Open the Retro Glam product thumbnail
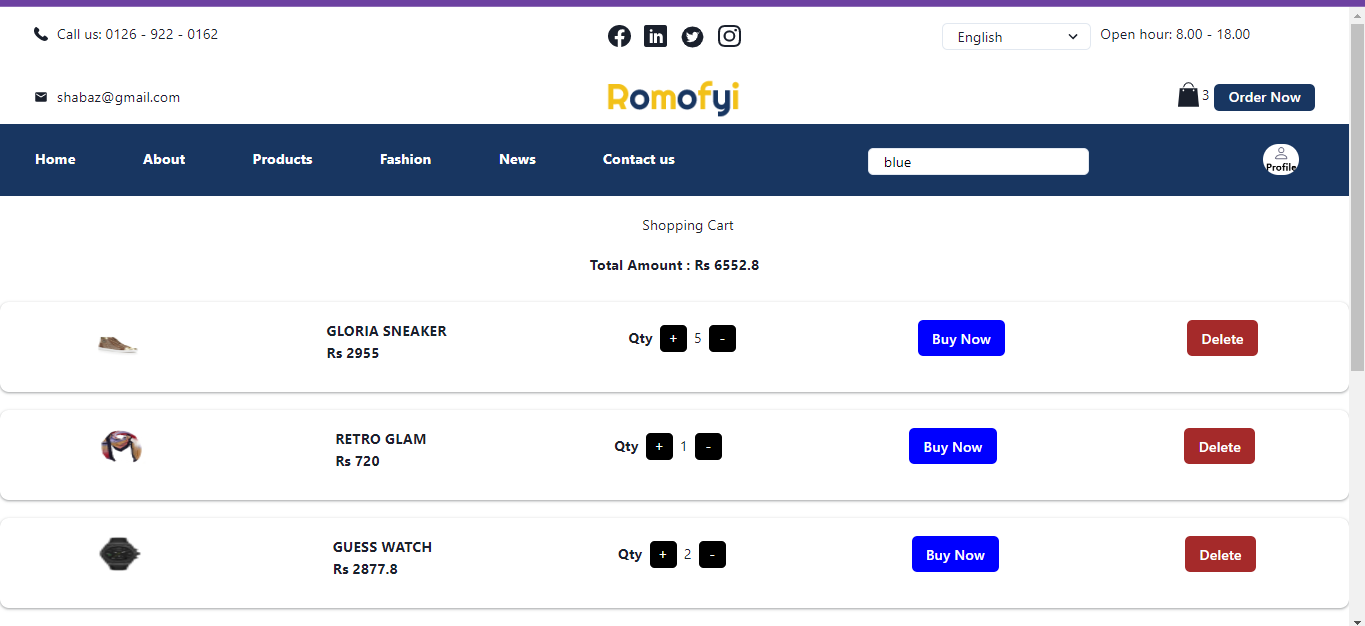This screenshot has height=626, width=1365. coord(121,446)
